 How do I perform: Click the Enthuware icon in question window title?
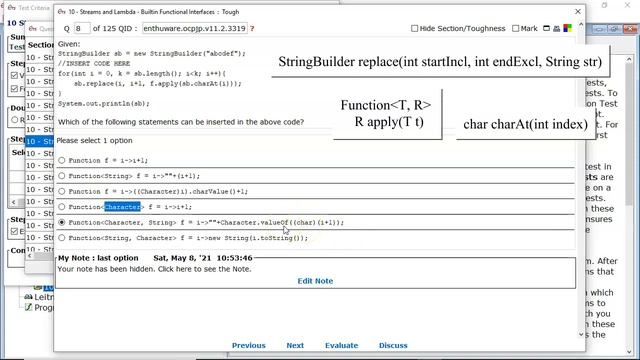pyautogui.click(x=62, y=12)
